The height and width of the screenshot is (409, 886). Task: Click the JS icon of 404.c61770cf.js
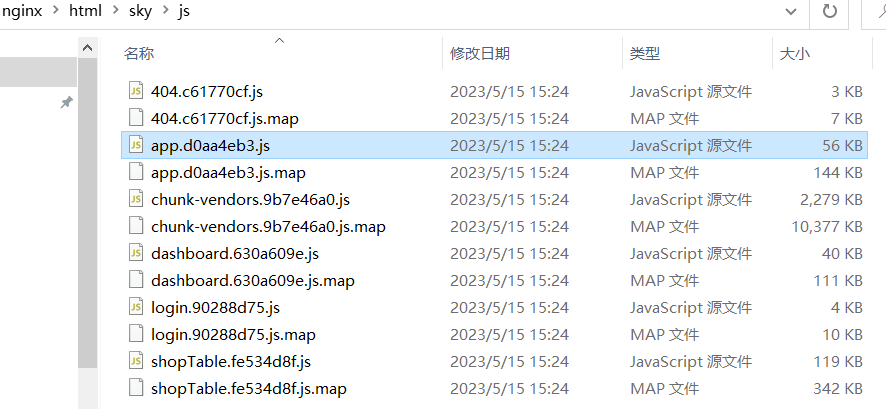(x=136, y=91)
